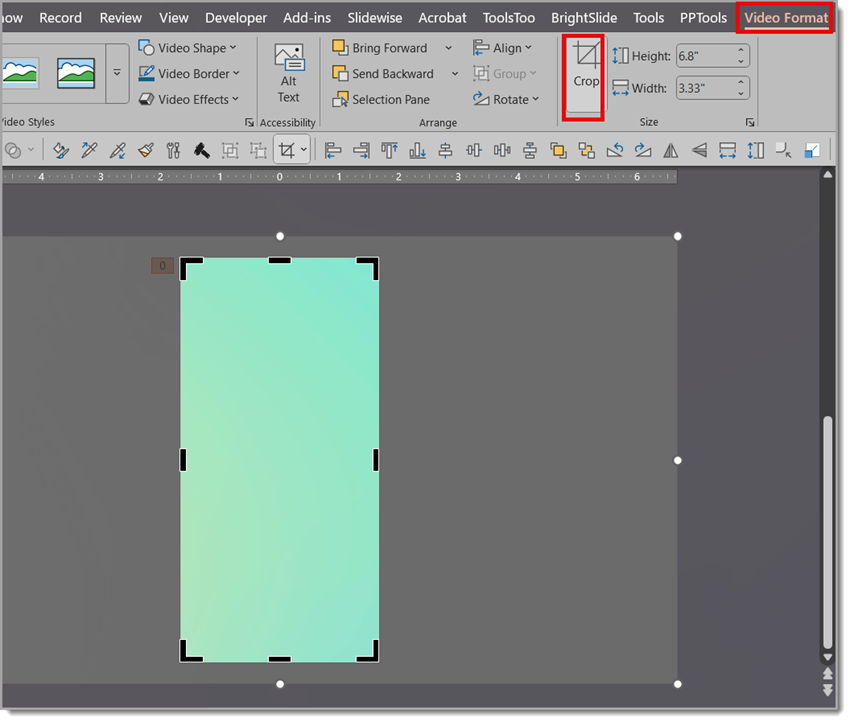Expand the Video Effects menu
850x722 pixels.
188,100
